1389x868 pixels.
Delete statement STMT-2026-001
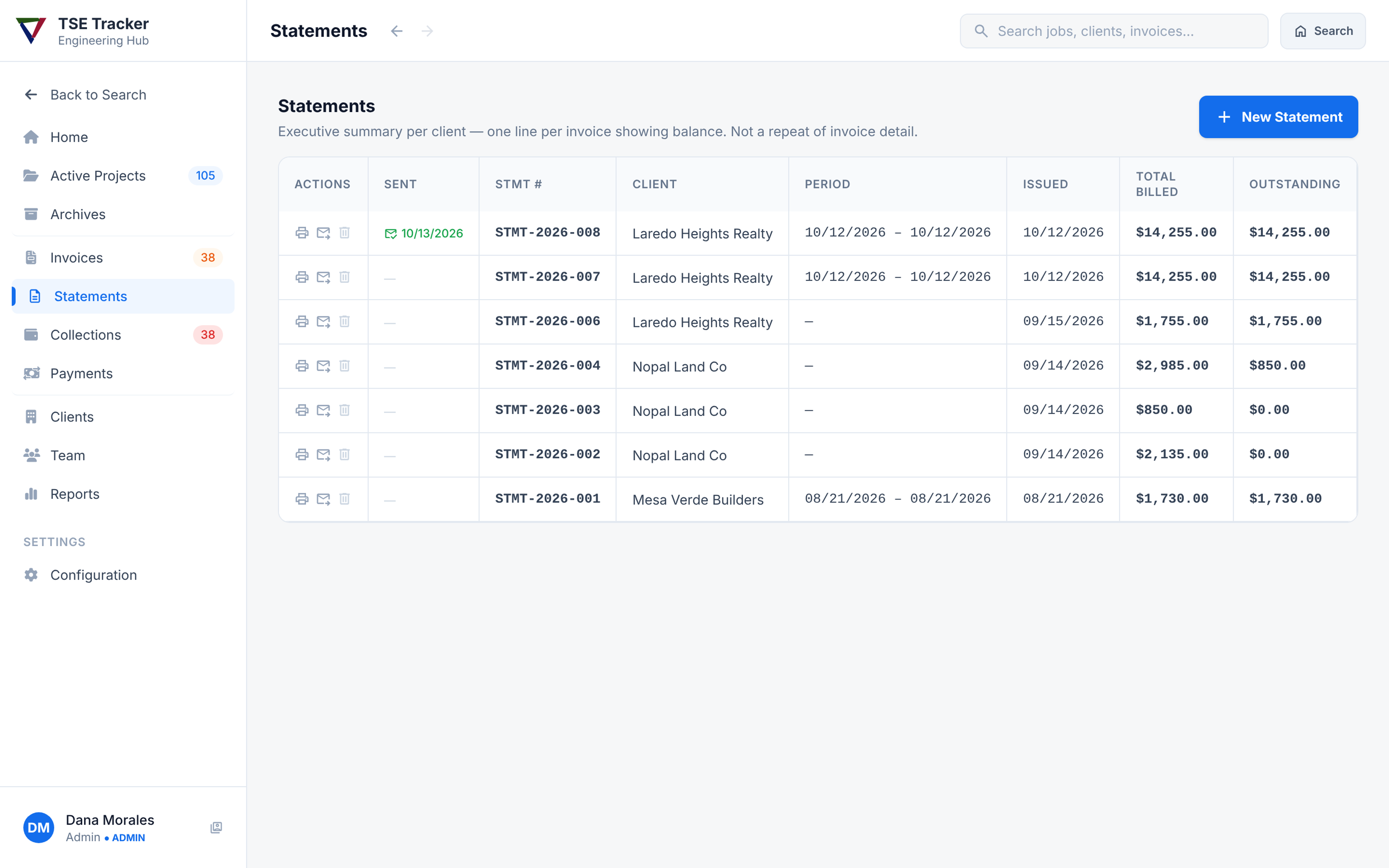click(344, 499)
